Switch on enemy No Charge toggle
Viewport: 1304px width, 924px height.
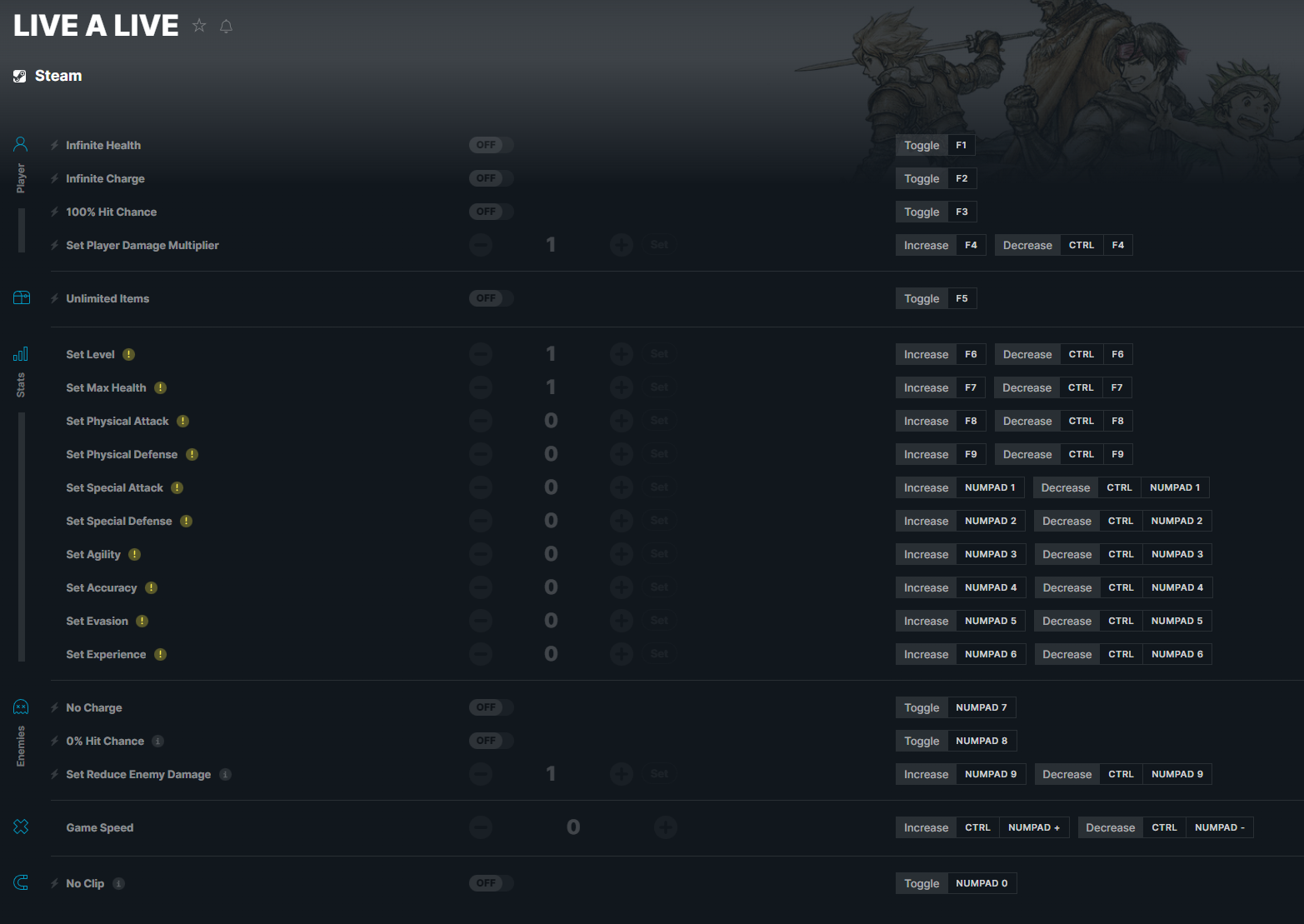coord(491,707)
